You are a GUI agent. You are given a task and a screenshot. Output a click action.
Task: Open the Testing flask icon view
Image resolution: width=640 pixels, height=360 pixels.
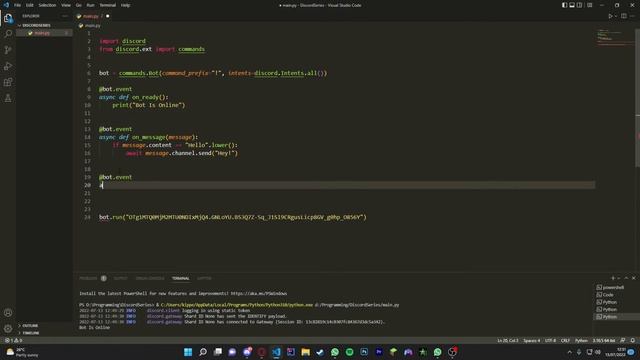8,98
